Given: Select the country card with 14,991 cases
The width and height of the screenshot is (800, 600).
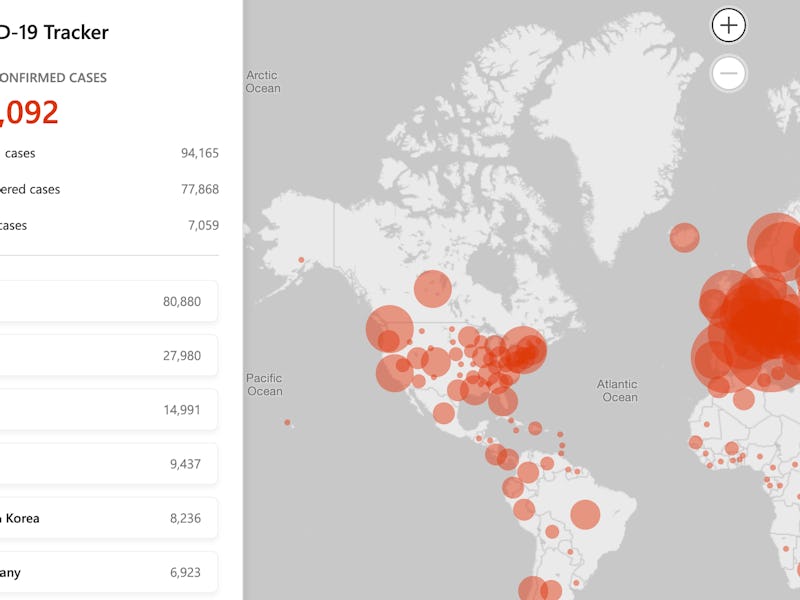Looking at the screenshot, I should (108, 409).
